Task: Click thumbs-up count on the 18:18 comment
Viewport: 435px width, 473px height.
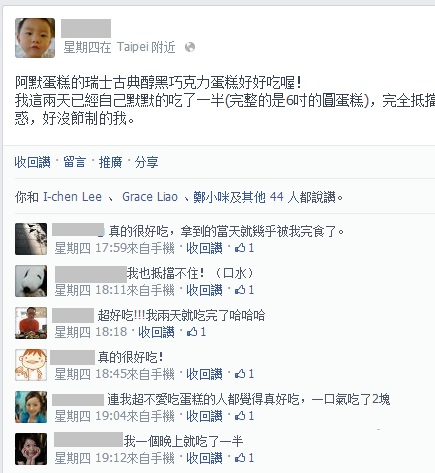Action: (x=197, y=332)
